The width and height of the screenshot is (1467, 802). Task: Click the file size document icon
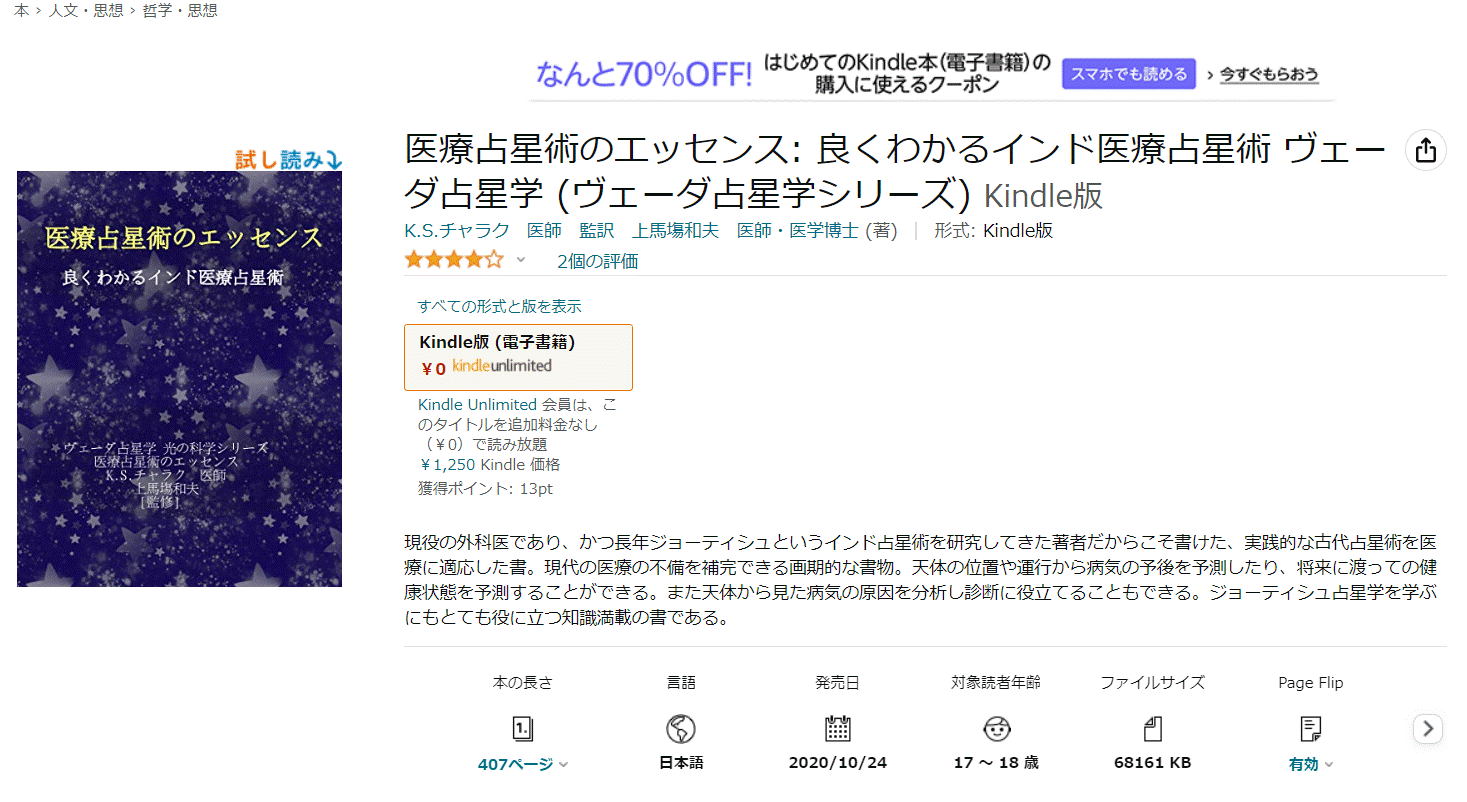tap(1152, 728)
